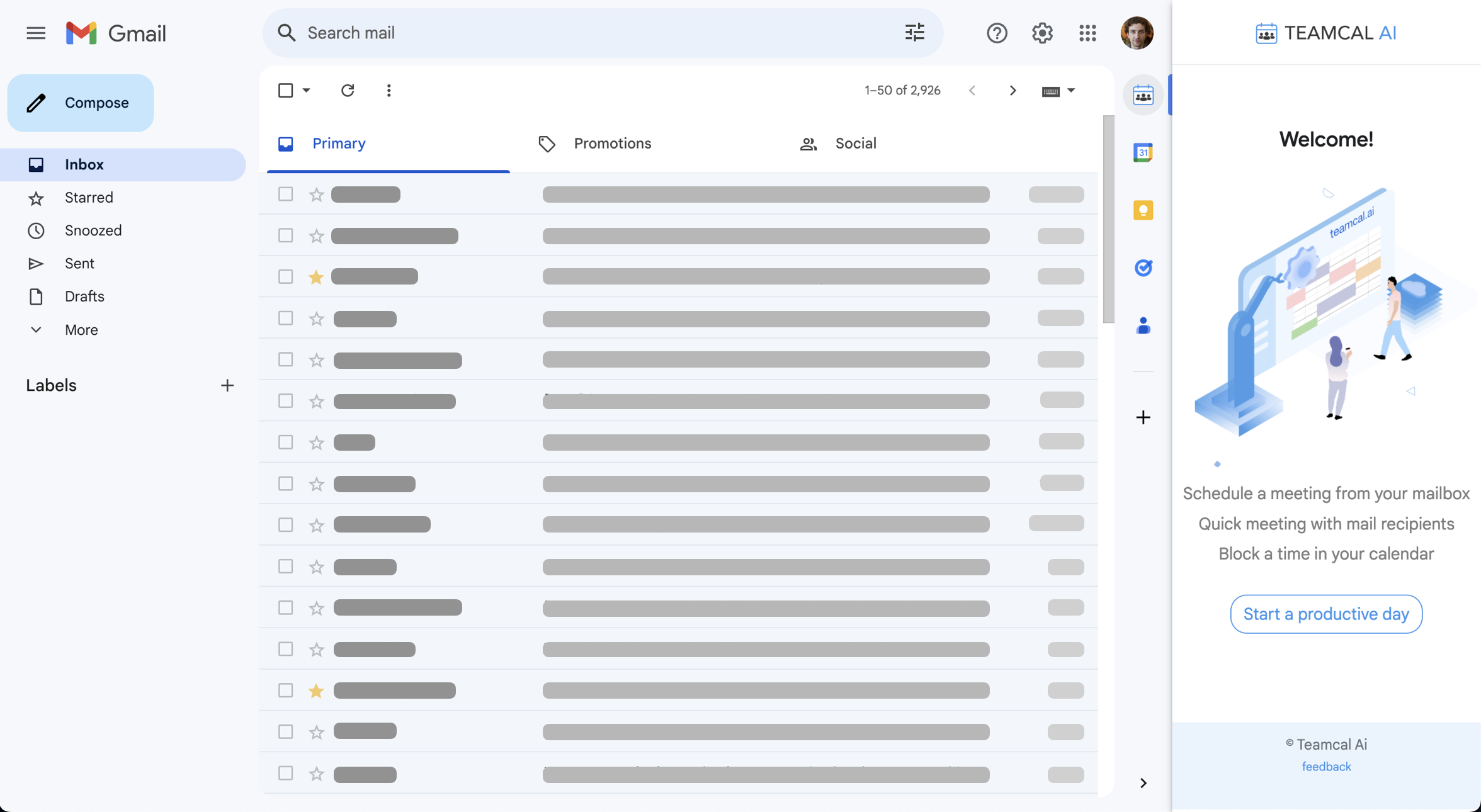Click Start a productive day button
The width and height of the screenshot is (1481, 812).
coord(1326,614)
